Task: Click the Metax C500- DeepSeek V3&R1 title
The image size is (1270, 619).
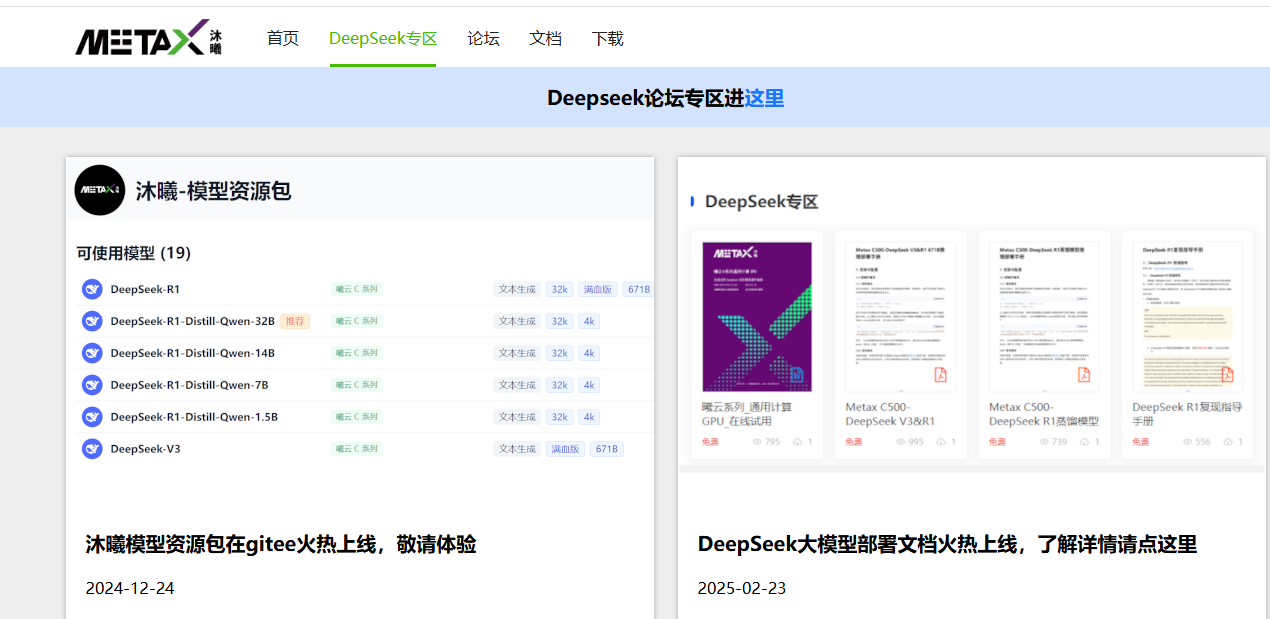Action: pyautogui.click(x=890, y=414)
